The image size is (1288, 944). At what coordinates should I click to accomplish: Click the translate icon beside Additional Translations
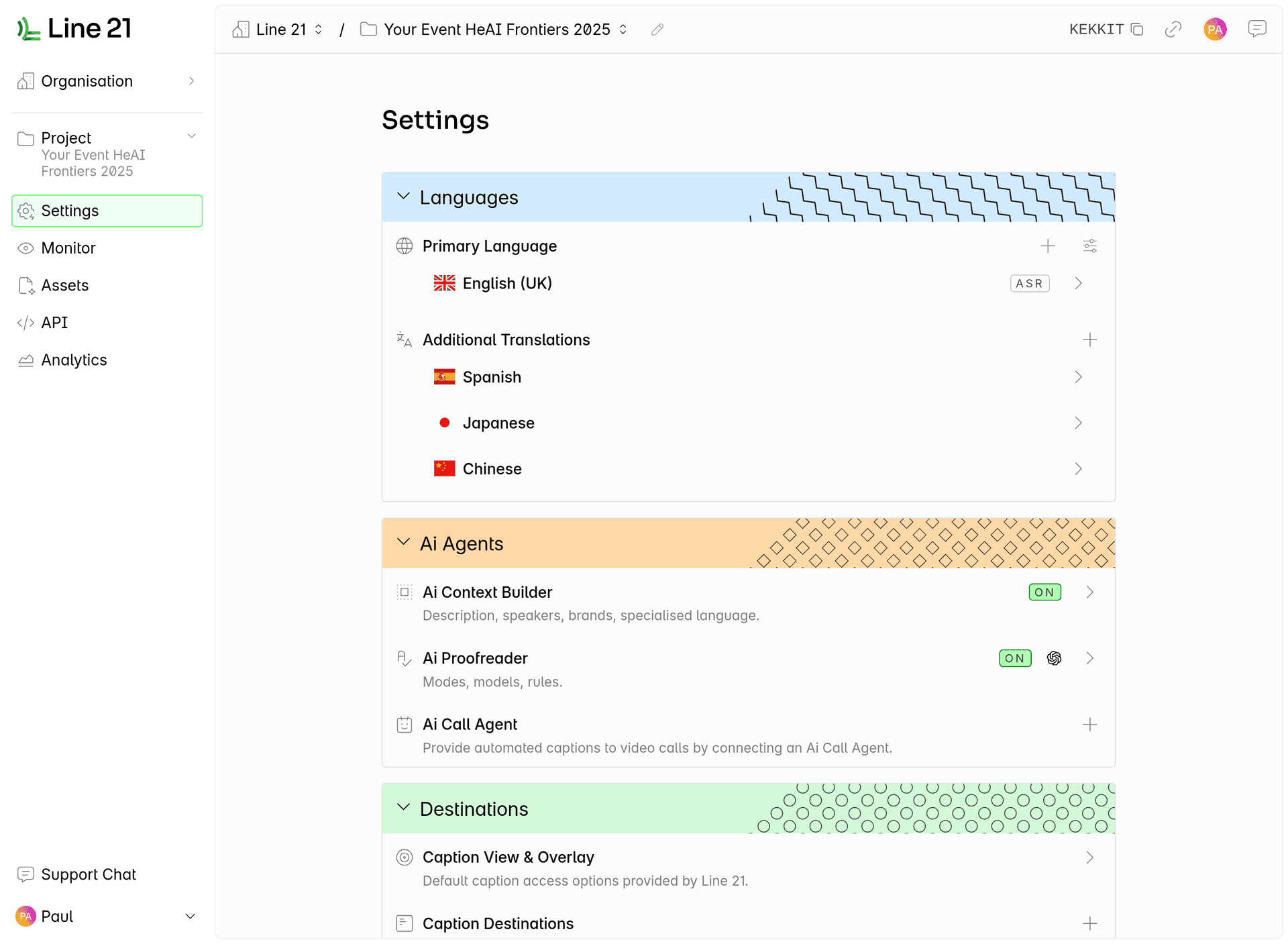pyautogui.click(x=405, y=339)
